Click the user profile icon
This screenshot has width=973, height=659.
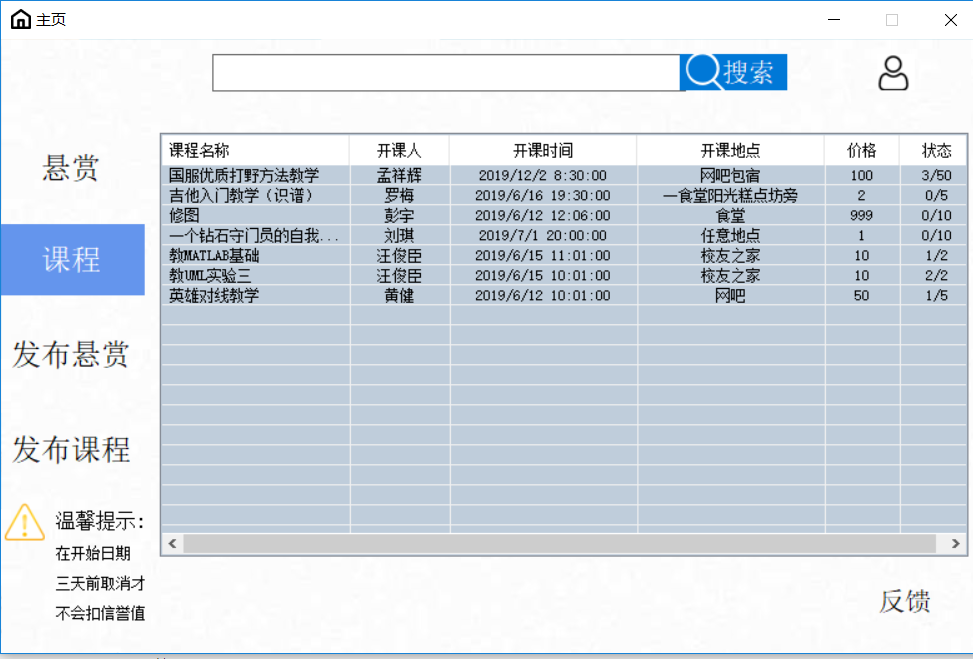coord(893,73)
